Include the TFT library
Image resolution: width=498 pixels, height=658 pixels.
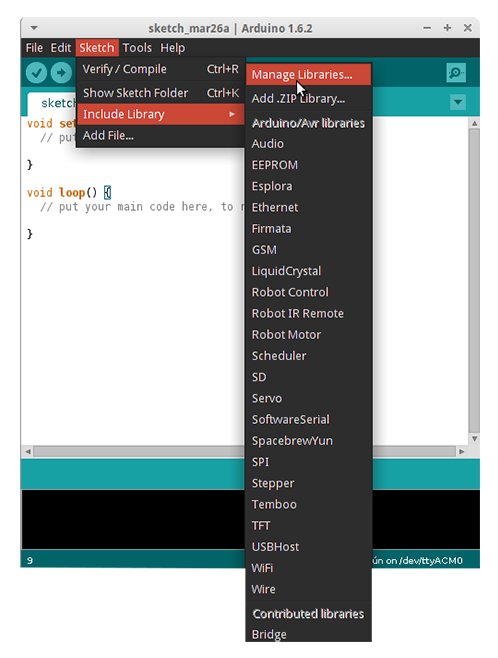click(309, 525)
